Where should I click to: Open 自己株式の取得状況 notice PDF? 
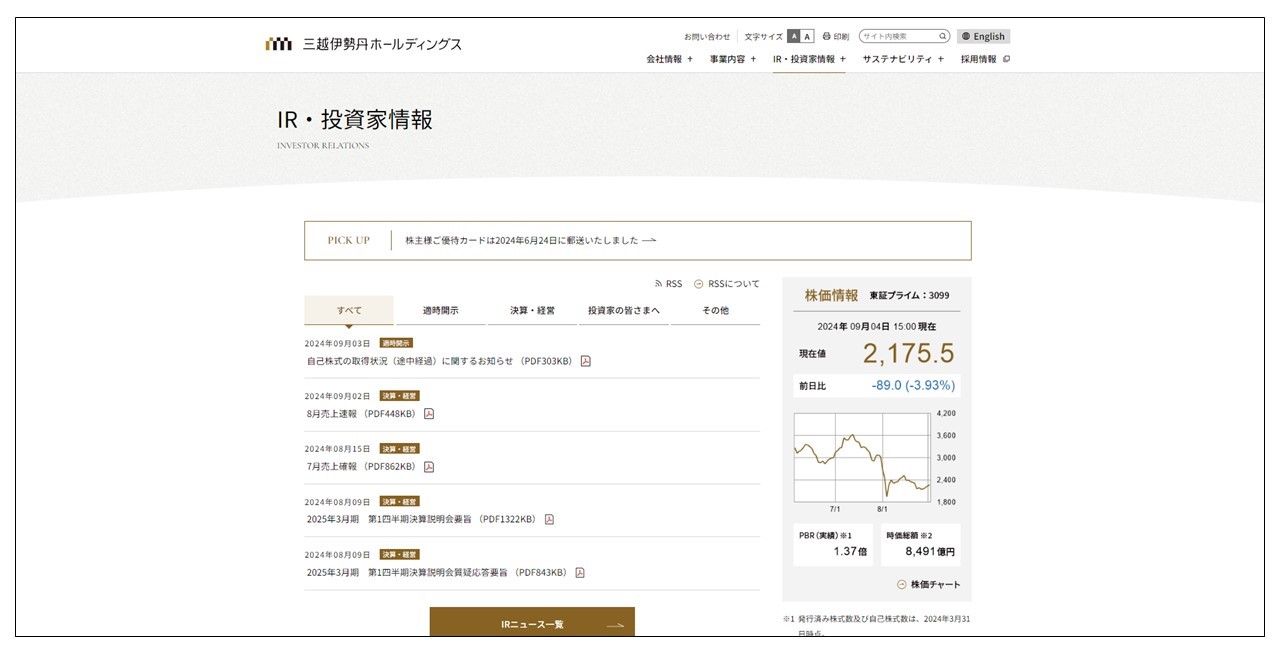pyautogui.click(x=440, y=361)
